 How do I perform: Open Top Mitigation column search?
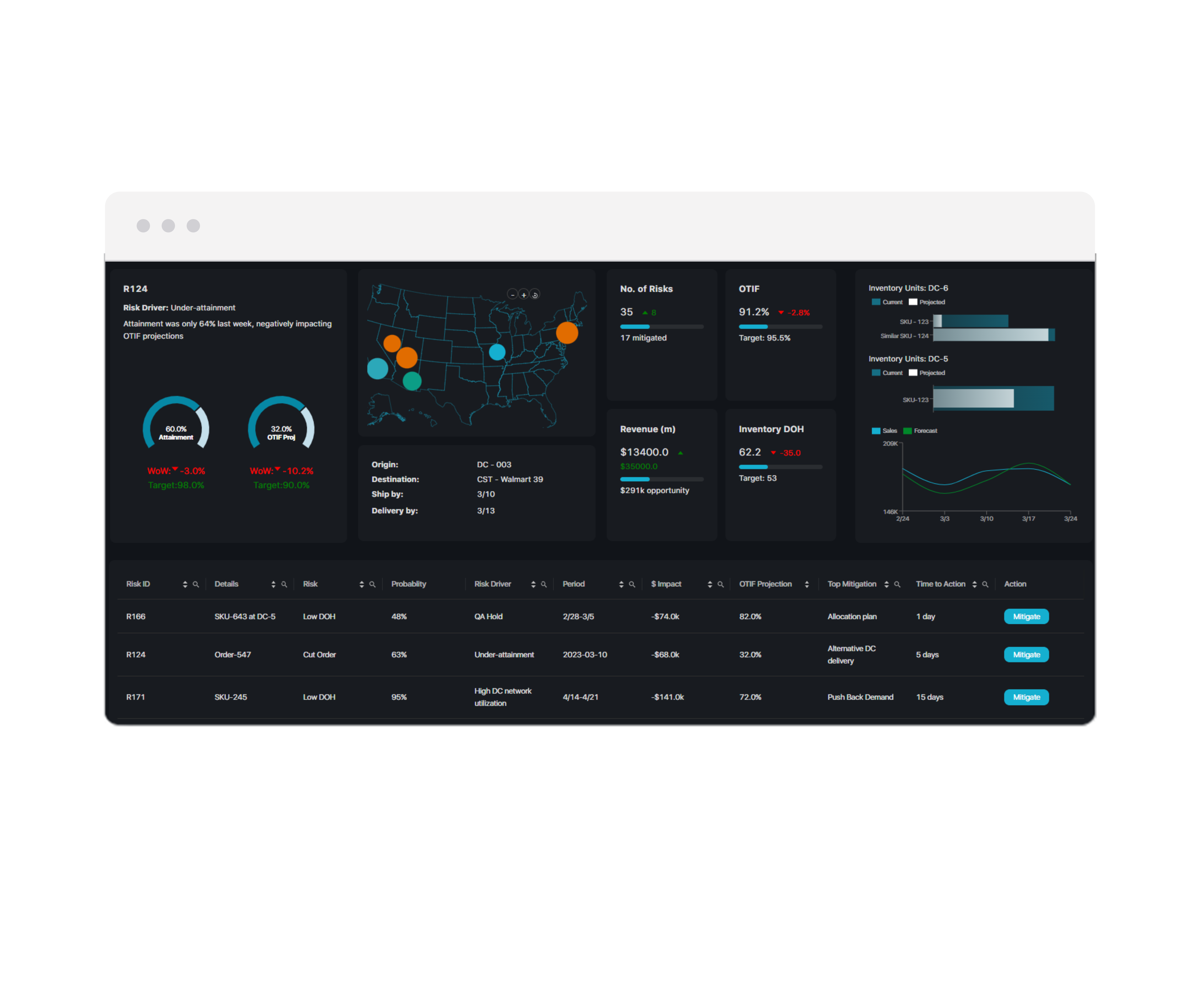point(897,584)
